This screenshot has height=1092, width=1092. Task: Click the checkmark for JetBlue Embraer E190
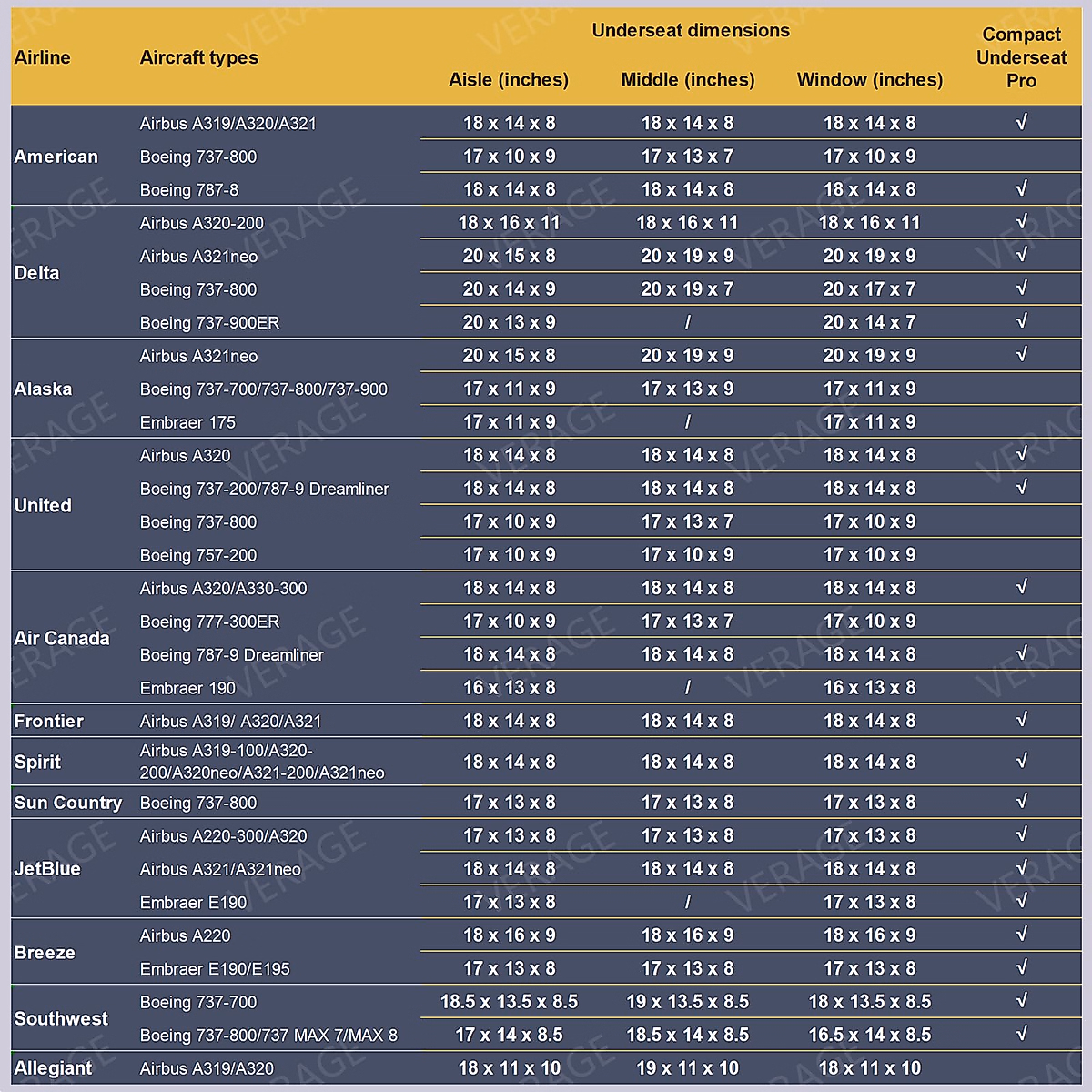1021,901
